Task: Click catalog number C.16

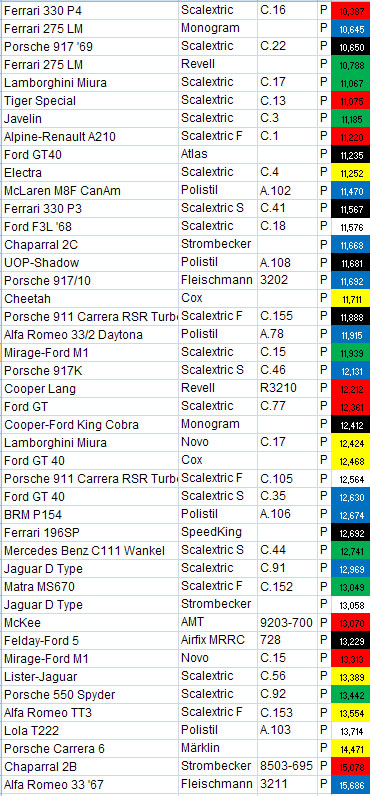Action: point(287,10)
